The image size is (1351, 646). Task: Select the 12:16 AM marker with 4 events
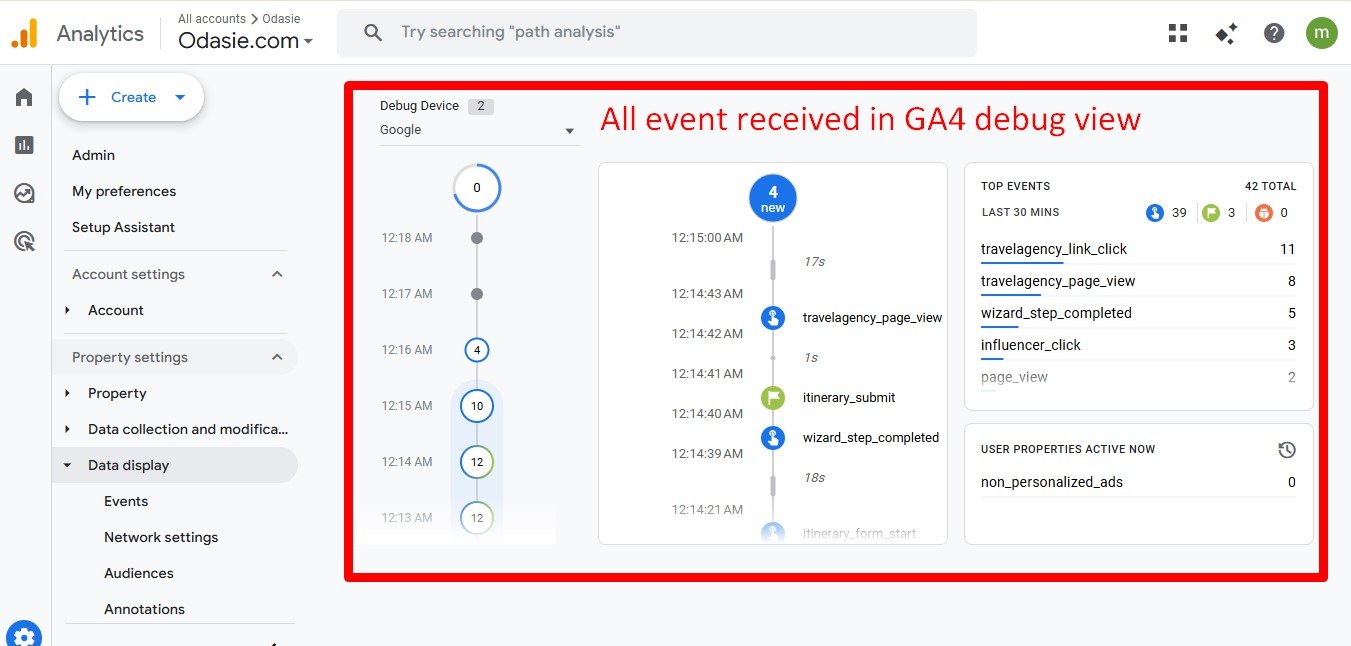click(x=477, y=350)
